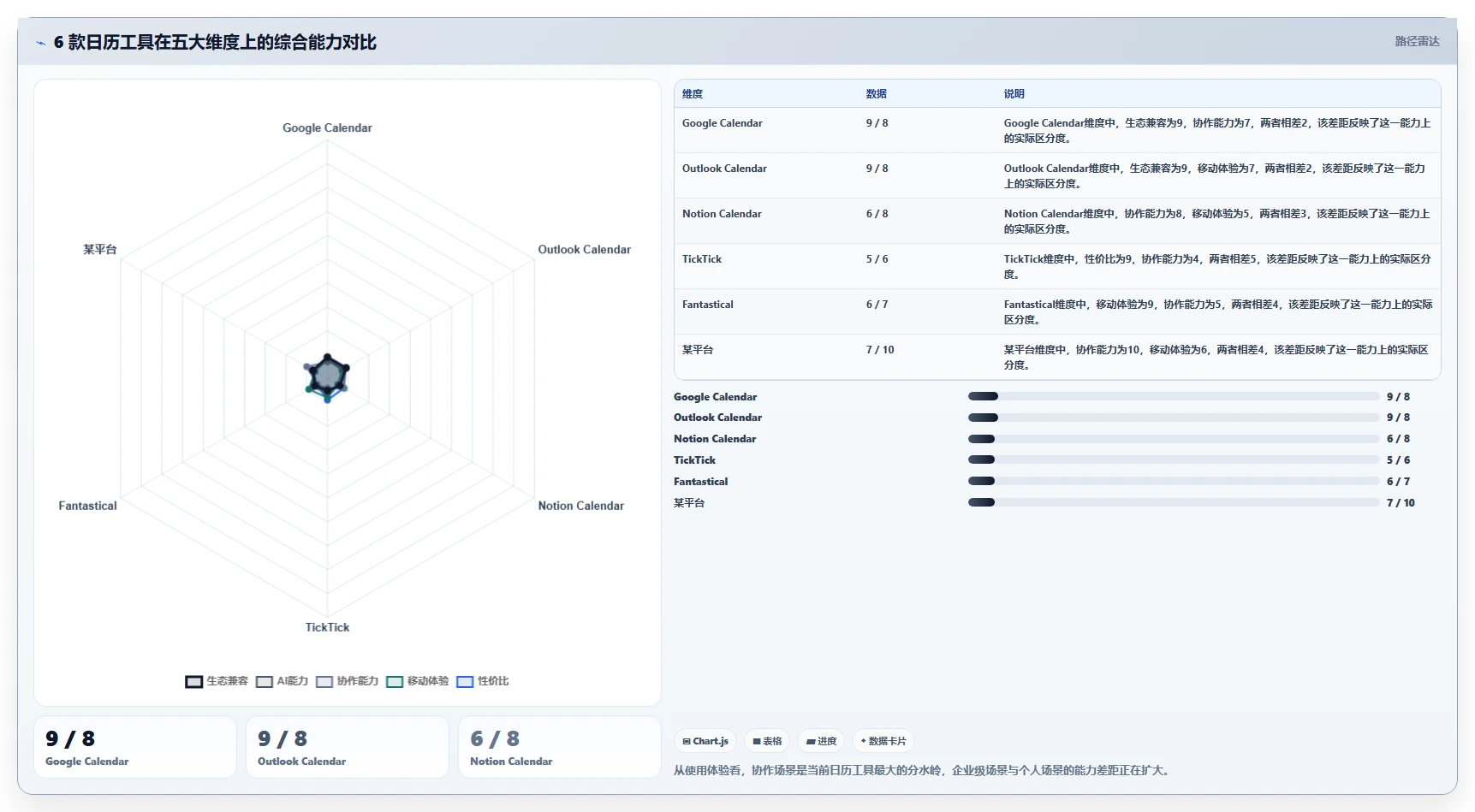Open the Notion Calendar 6 / 8 data card
Viewport: 1475px width, 812px height.
(560, 747)
